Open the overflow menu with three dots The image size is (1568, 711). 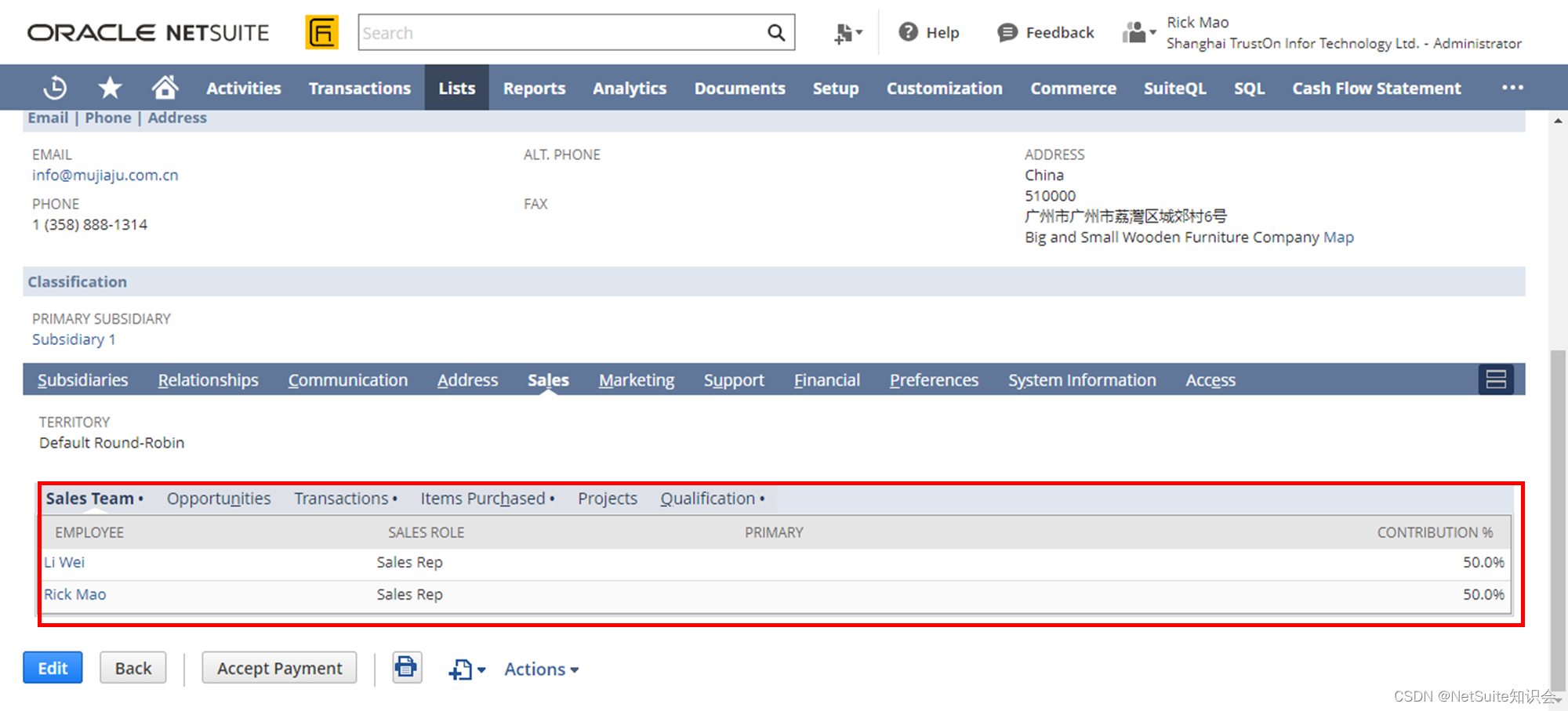tap(1512, 87)
